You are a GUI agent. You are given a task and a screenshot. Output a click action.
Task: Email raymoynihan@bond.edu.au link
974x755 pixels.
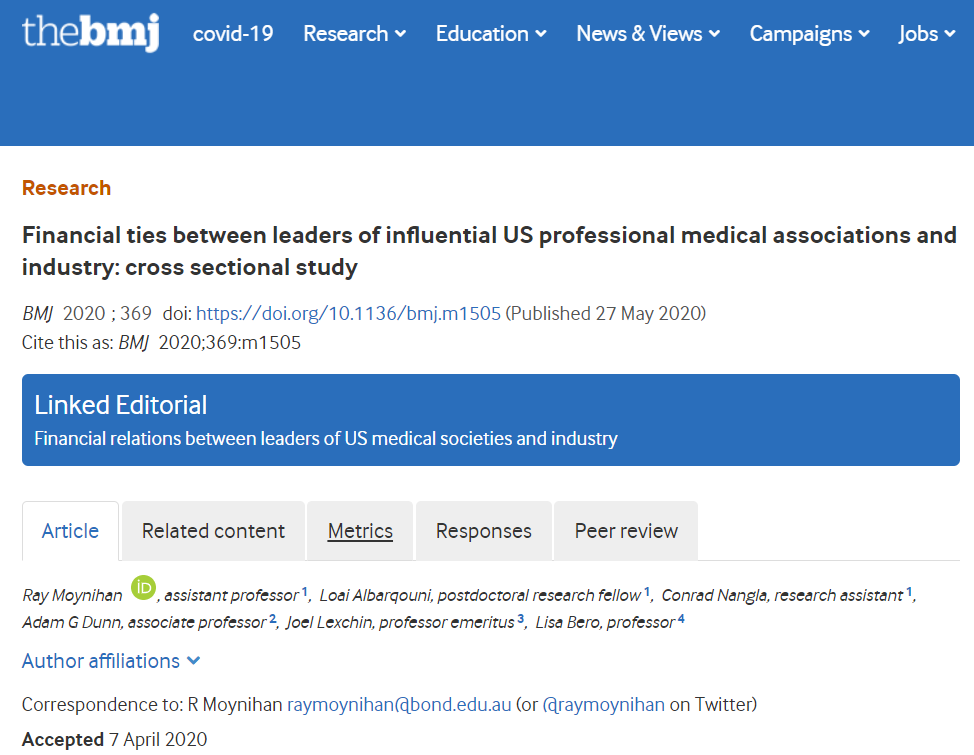click(399, 704)
